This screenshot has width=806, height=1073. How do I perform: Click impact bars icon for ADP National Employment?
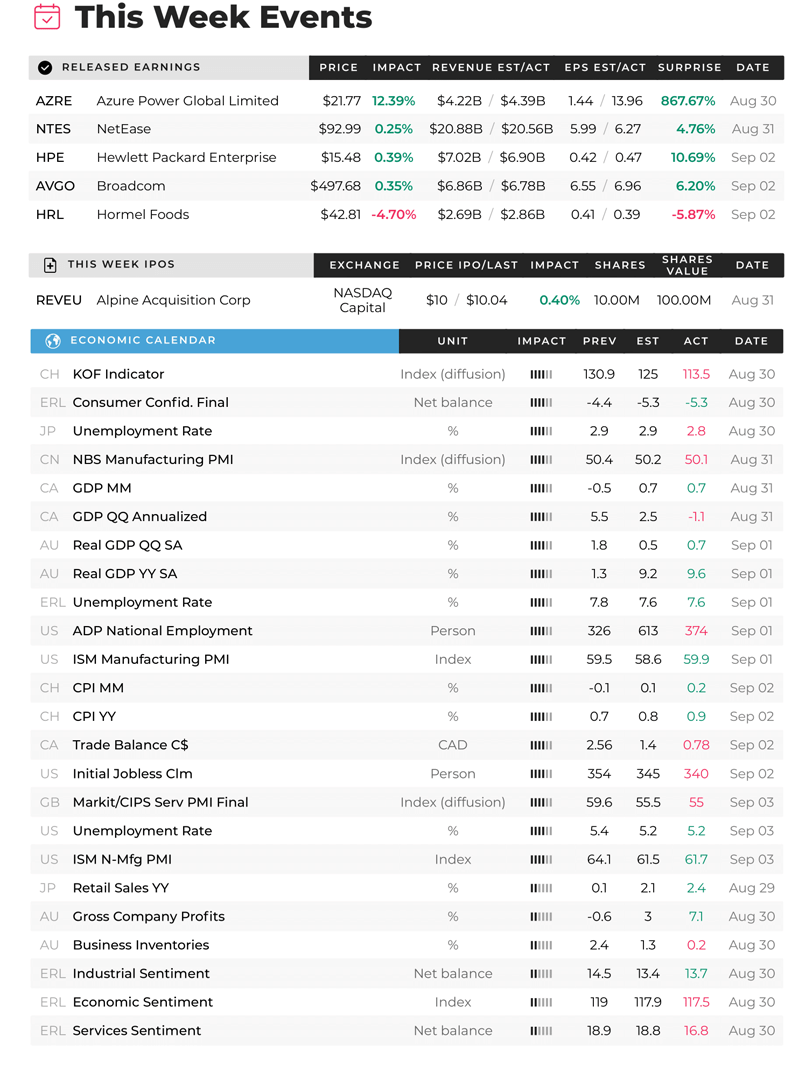(541, 631)
